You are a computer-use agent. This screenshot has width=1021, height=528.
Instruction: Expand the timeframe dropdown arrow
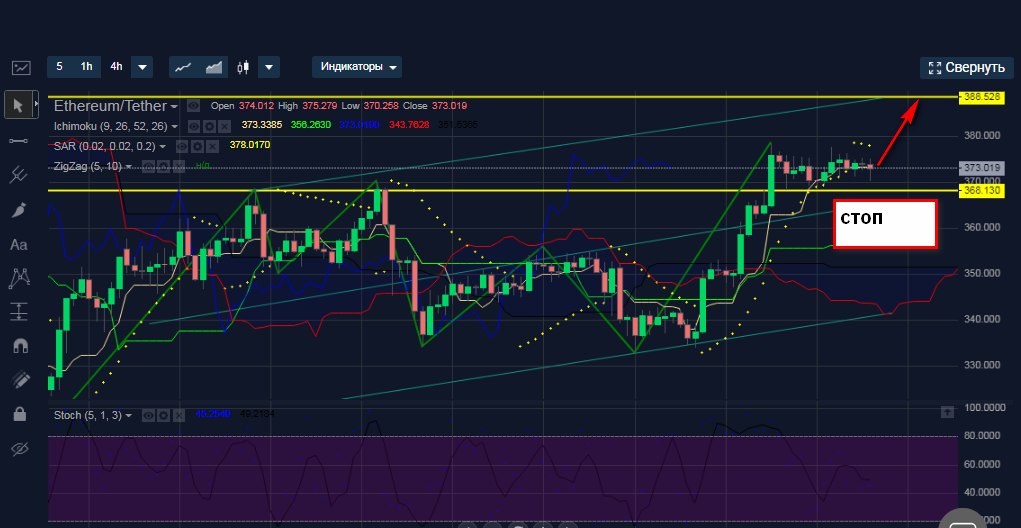(x=142, y=67)
